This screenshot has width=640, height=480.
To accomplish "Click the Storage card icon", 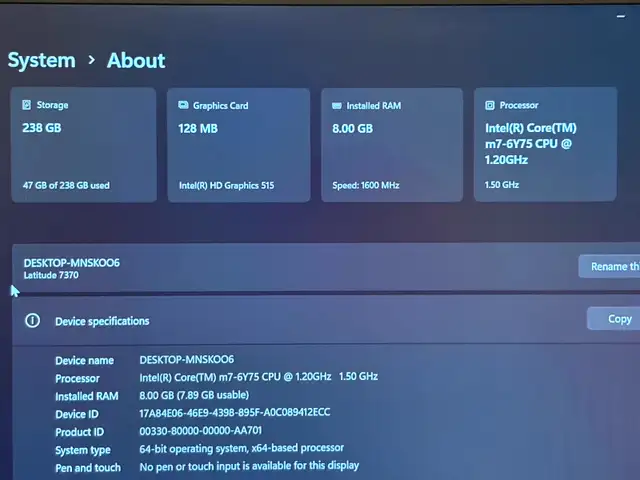I will click(x=27, y=105).
